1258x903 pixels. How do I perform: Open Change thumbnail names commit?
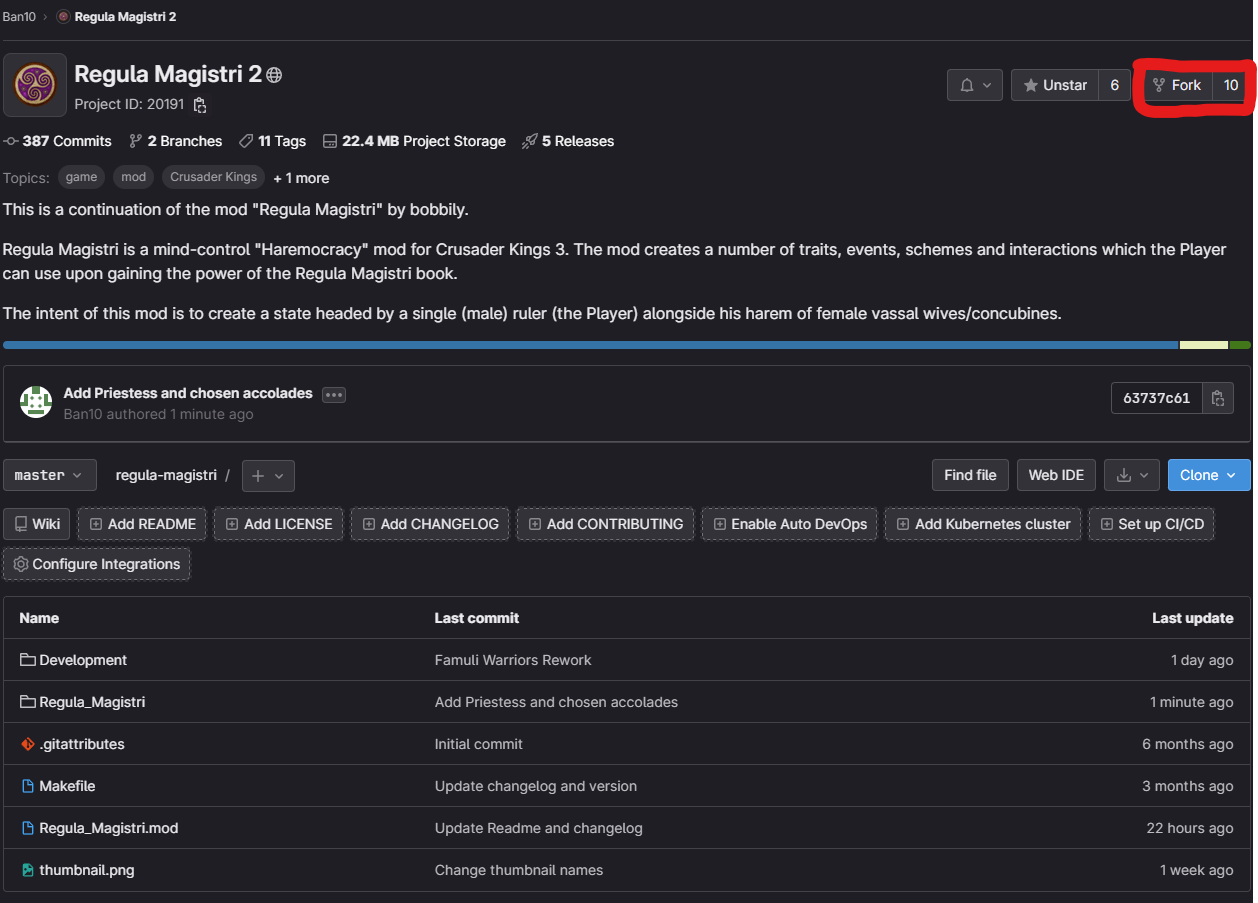click(x=519, y=870)
